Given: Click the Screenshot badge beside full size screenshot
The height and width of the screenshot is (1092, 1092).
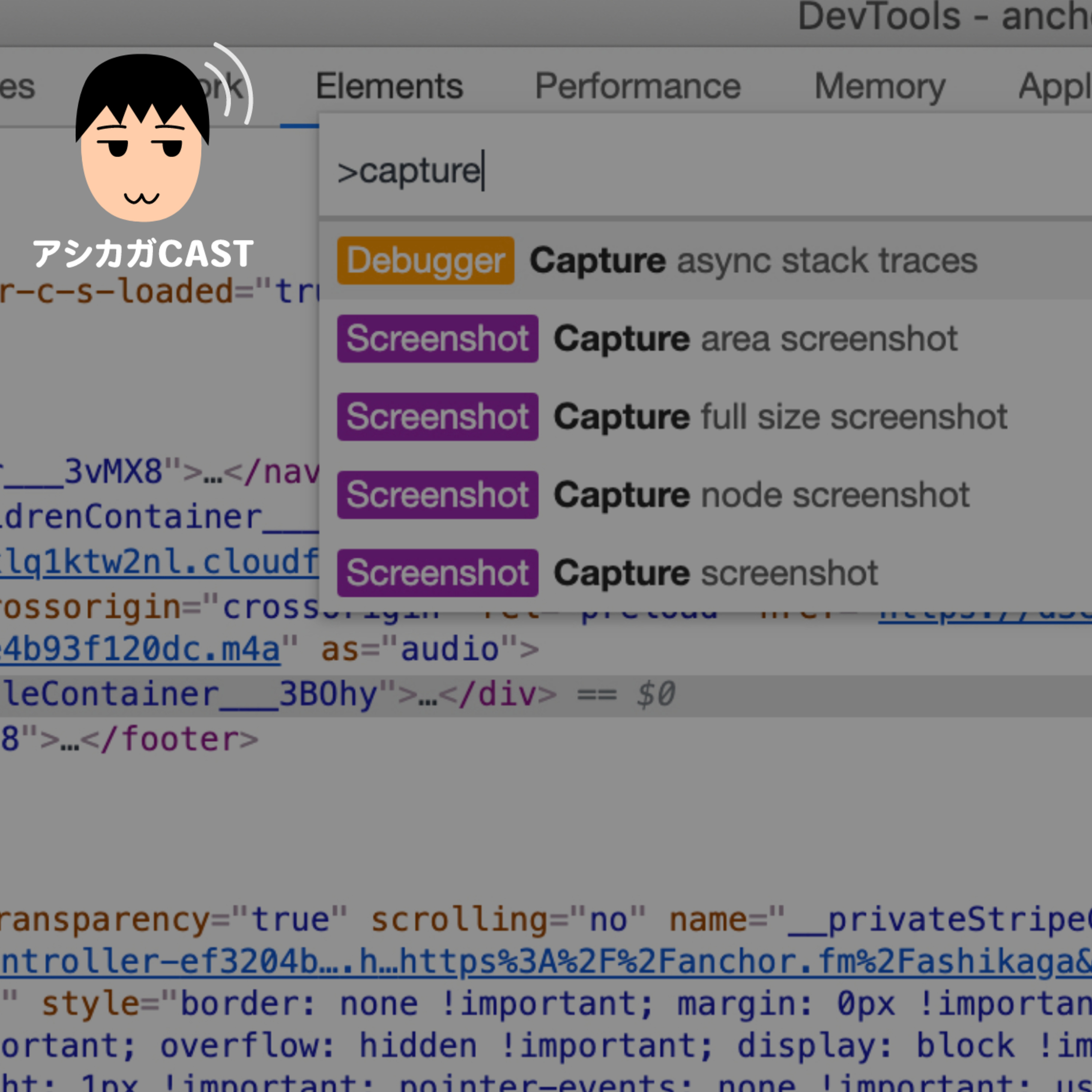Looking at the screenshot, I should 438,416.
